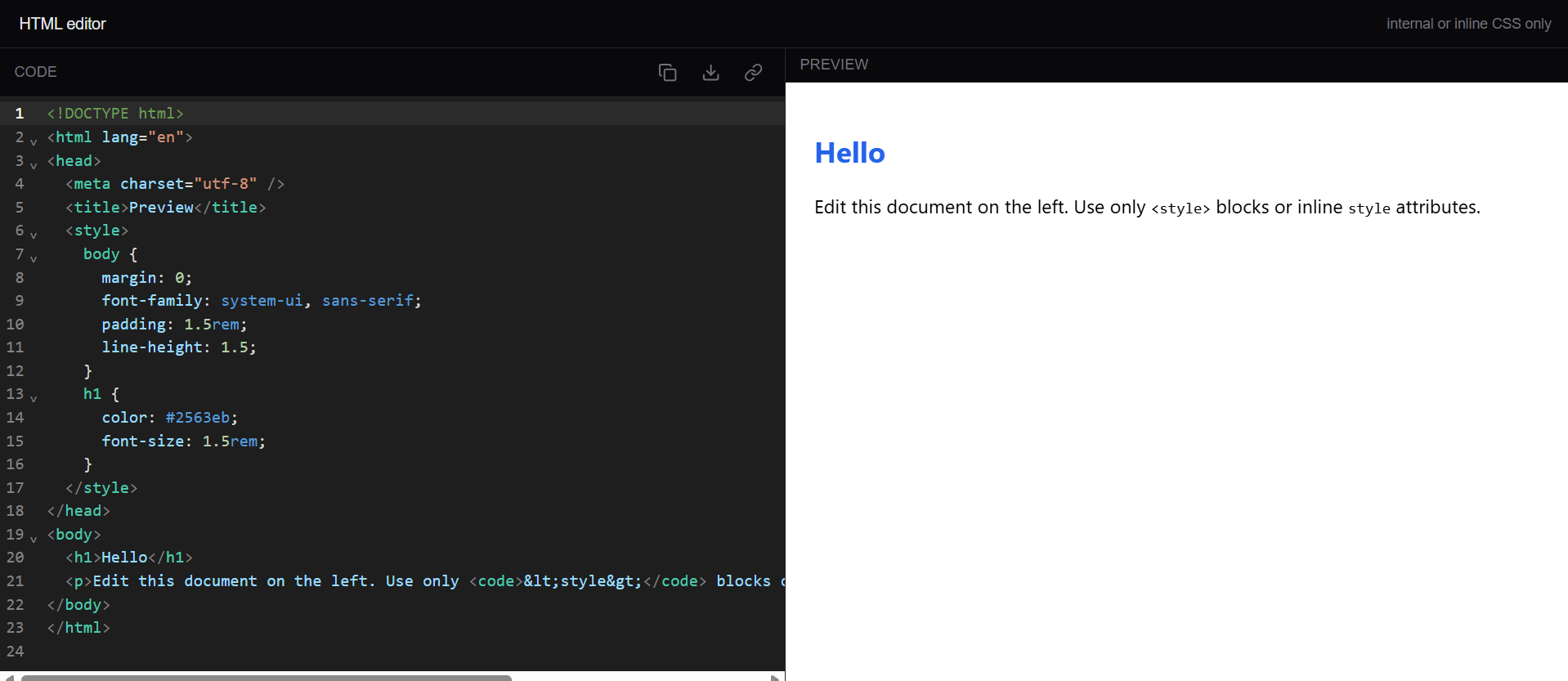
Task: Collapse the body tag fold arrow
Action: pyautogui.click(x=34, y=539)
